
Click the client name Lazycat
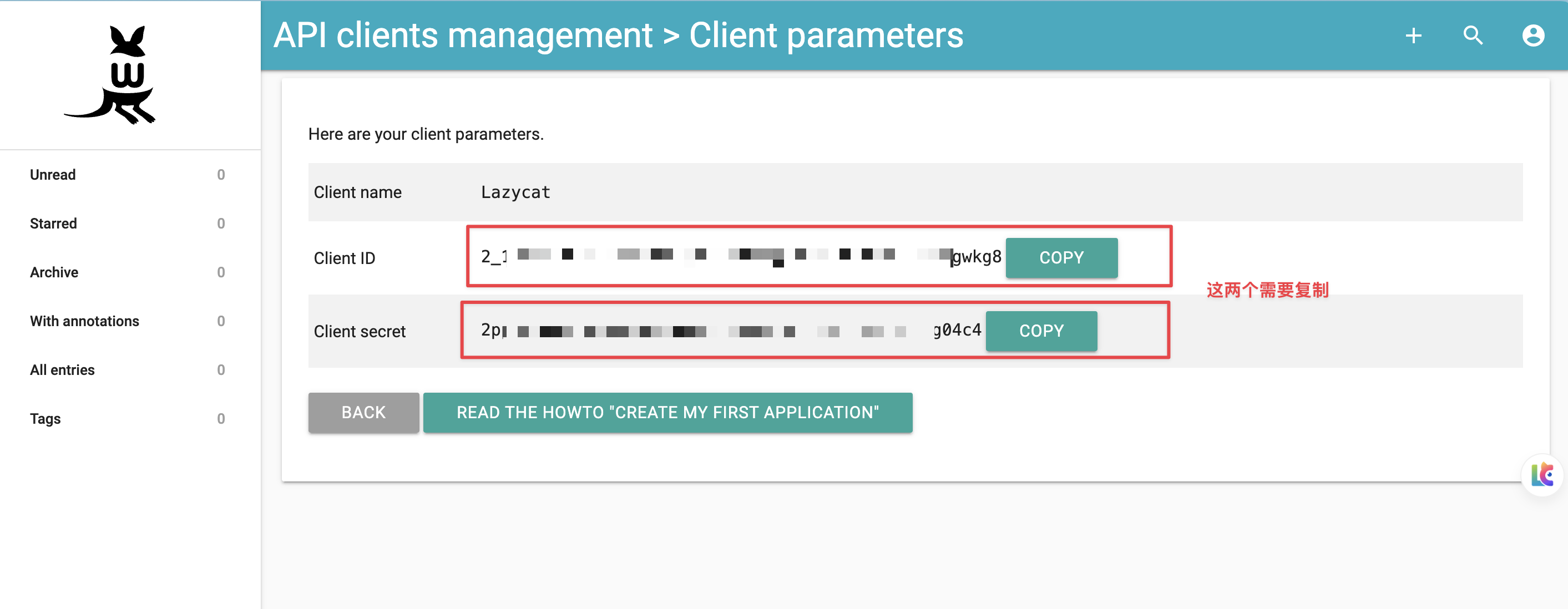point(515,192)
